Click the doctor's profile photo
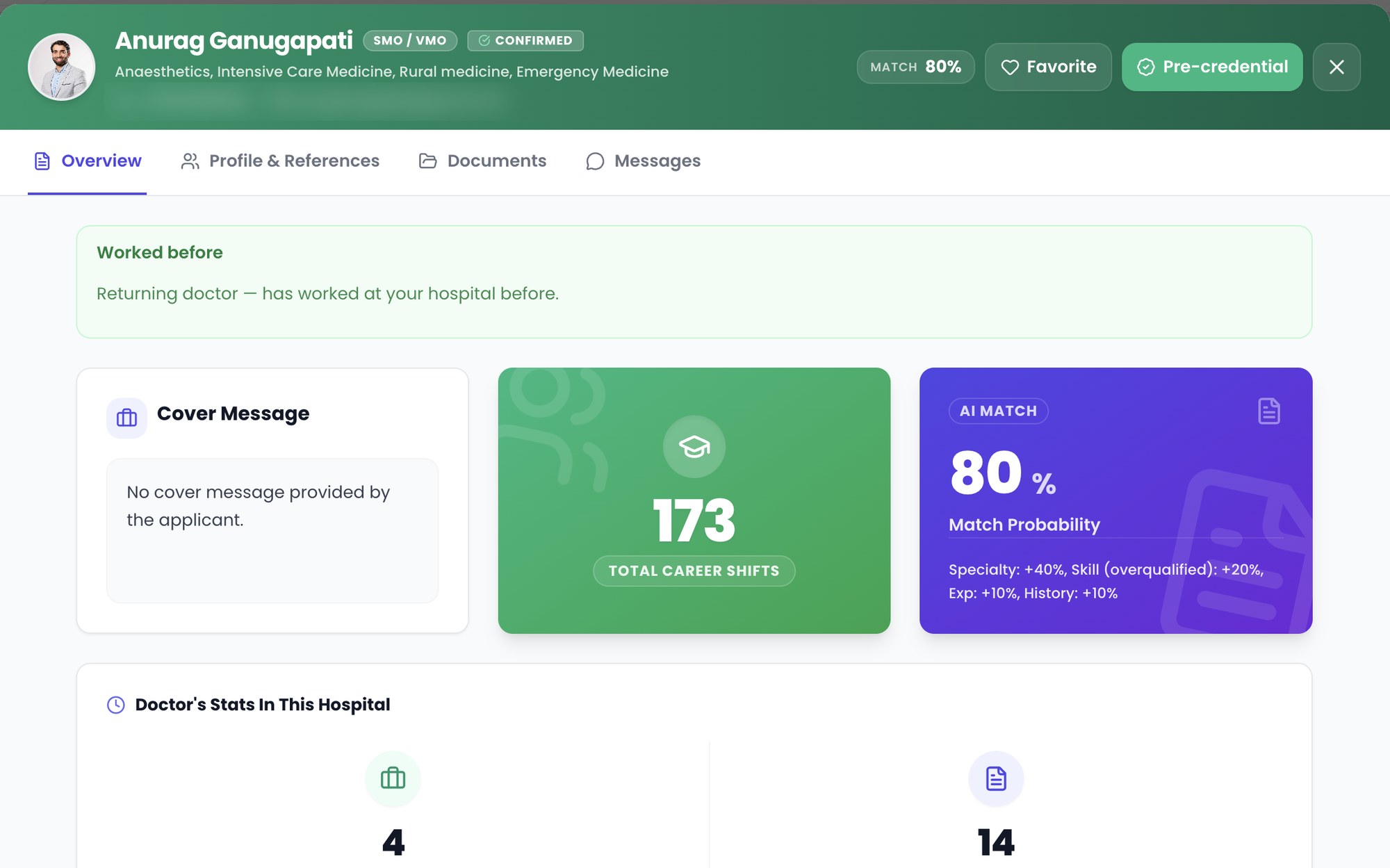This screenshot has width=1390, height=868. pos(62,67)
